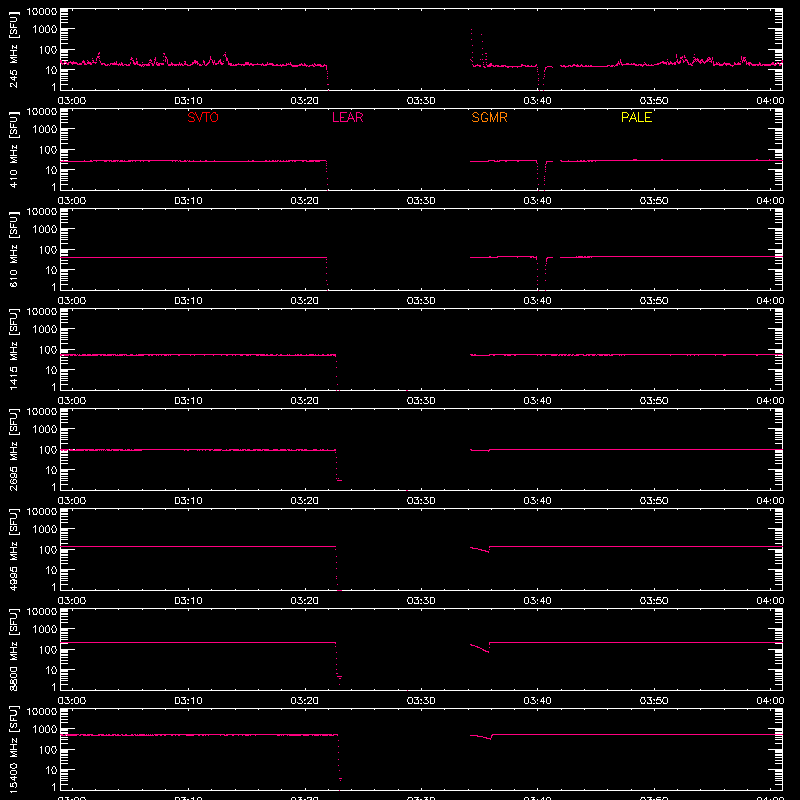Click the SVTO station label
This screenshot has width=800, height=800.
[x=203, y=117]
